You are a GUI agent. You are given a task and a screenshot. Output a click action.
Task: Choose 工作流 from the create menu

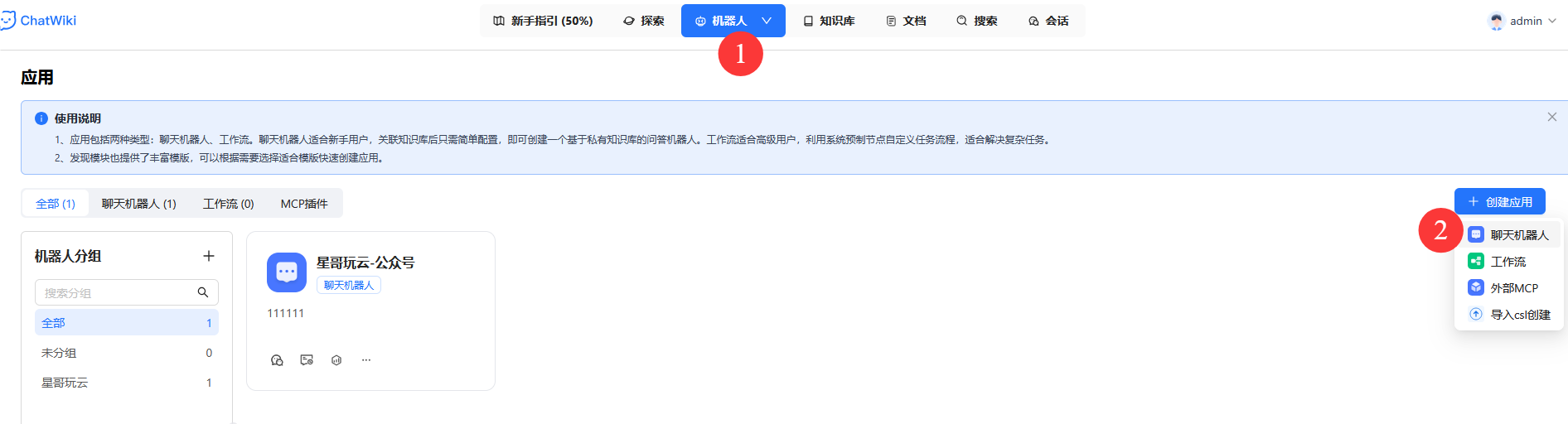pyautogui.click(x=1510, y=262)
